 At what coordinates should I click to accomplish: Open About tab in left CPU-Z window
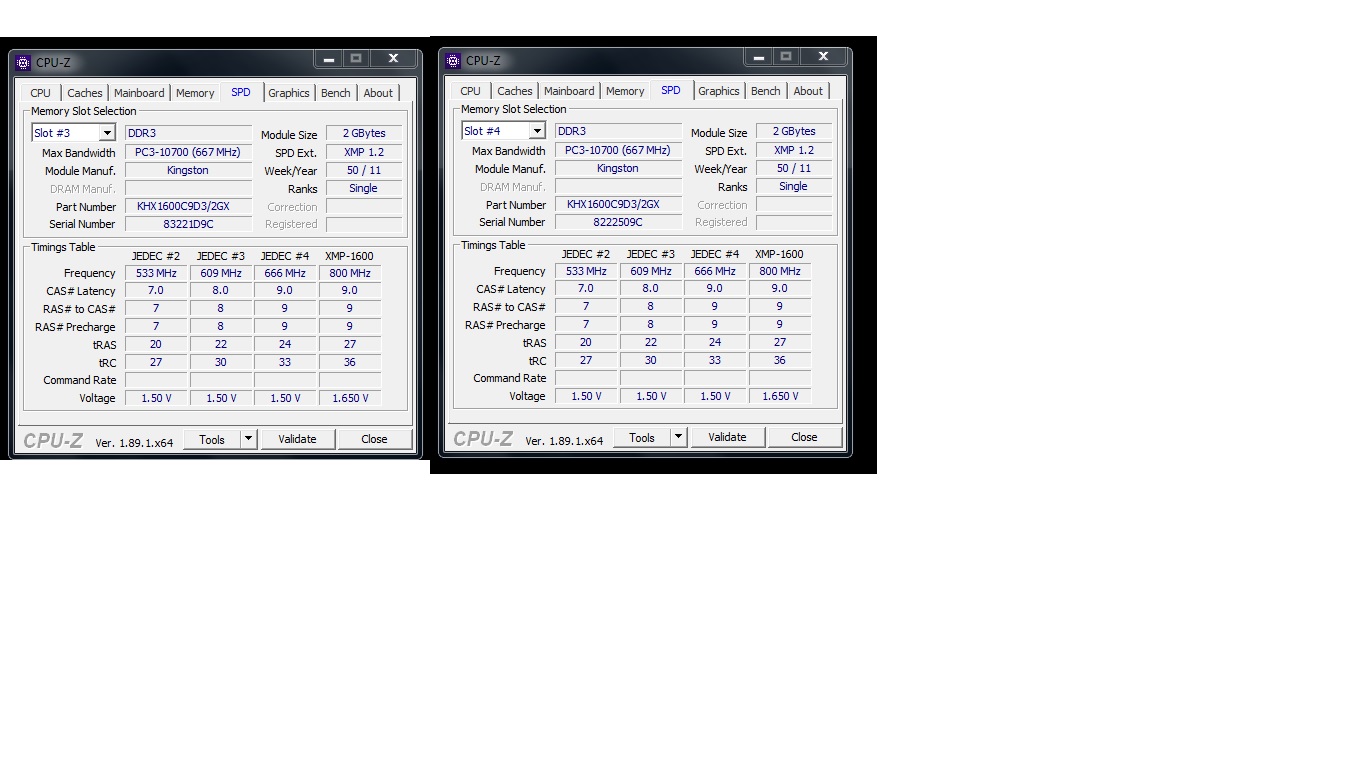(x=378, y=93)
